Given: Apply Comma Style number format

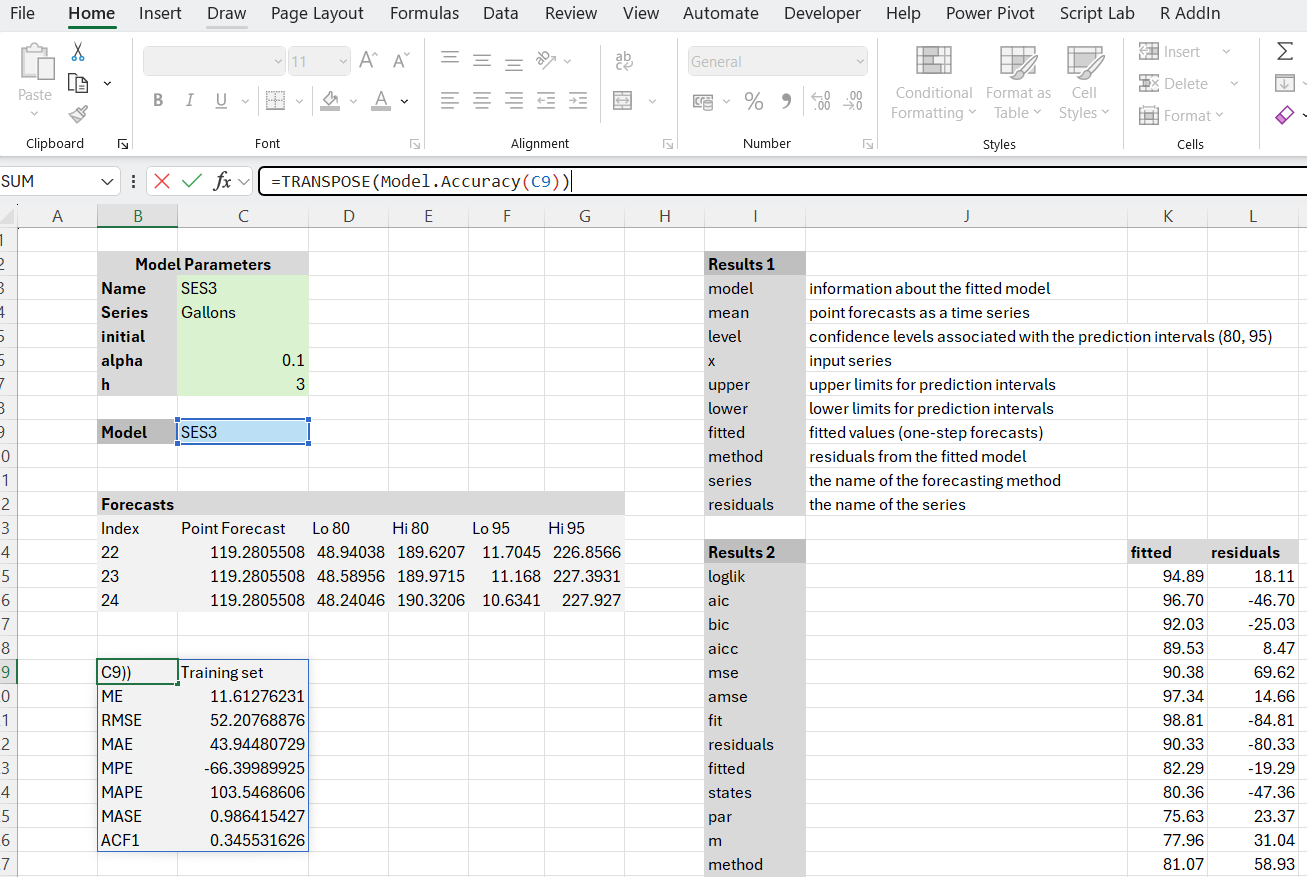Looking at the screenshot, I should click(786, 101).
